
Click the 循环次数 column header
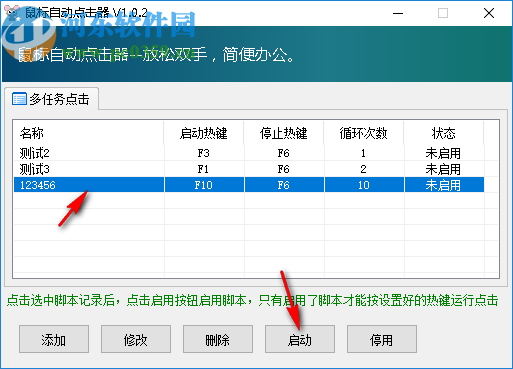tap(364, 133)
